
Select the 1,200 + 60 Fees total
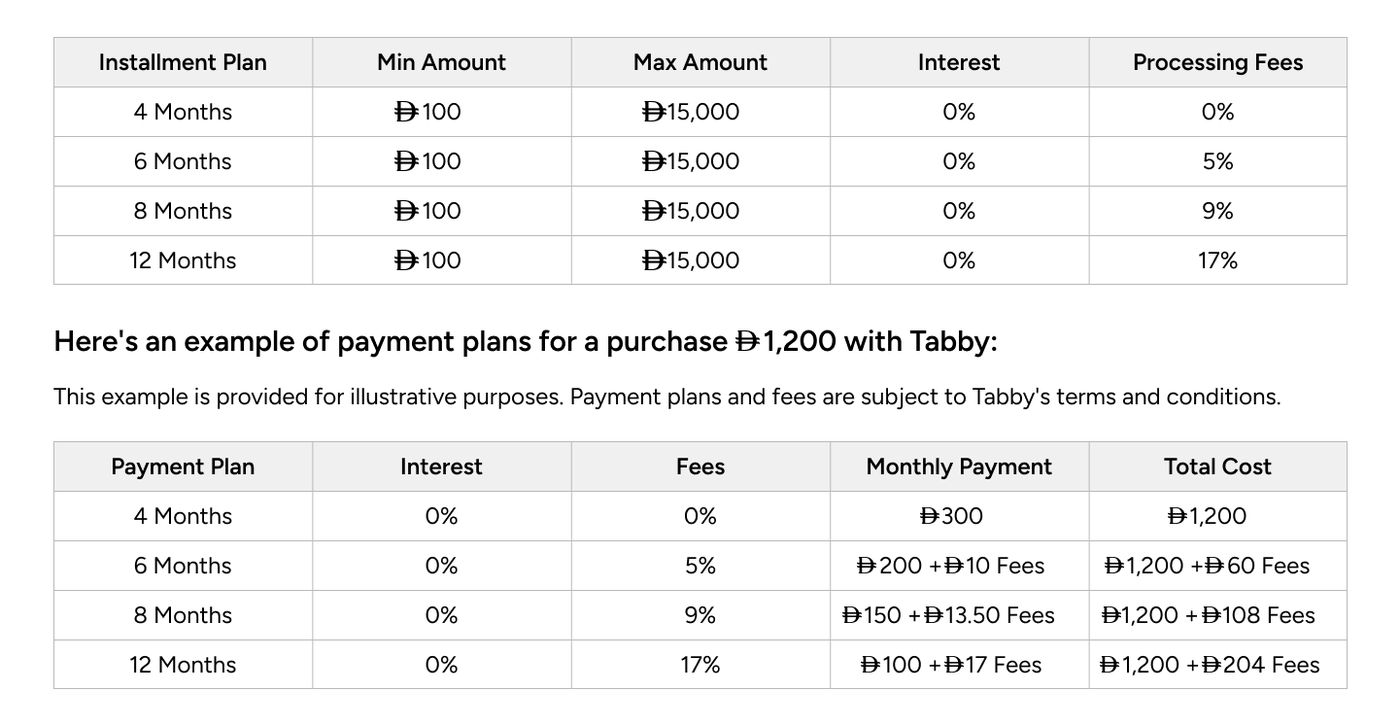pyautogui.click(x=1207, y=566)
